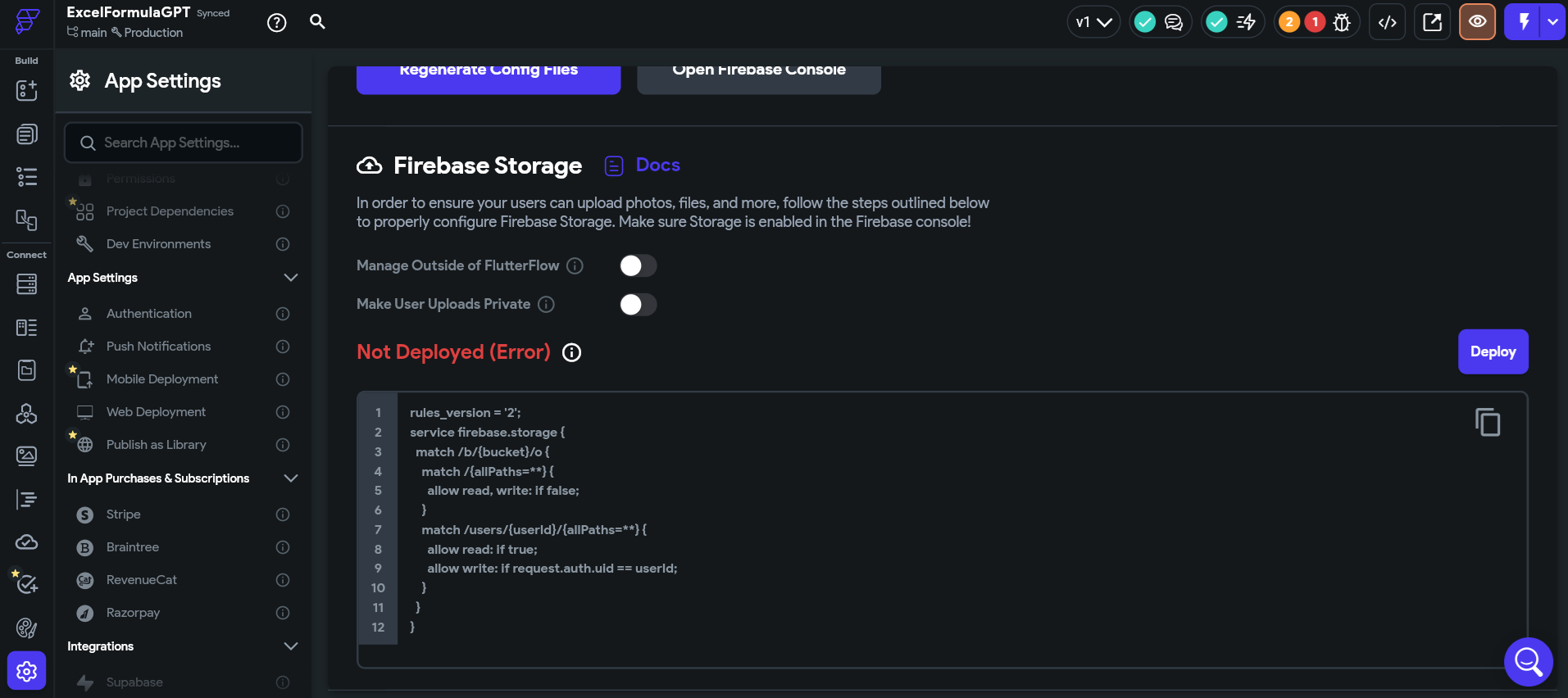The width and height of the screenshot is (1568, 698).
Task: Open the storyboard icon in sidebar
Action: 27,220
